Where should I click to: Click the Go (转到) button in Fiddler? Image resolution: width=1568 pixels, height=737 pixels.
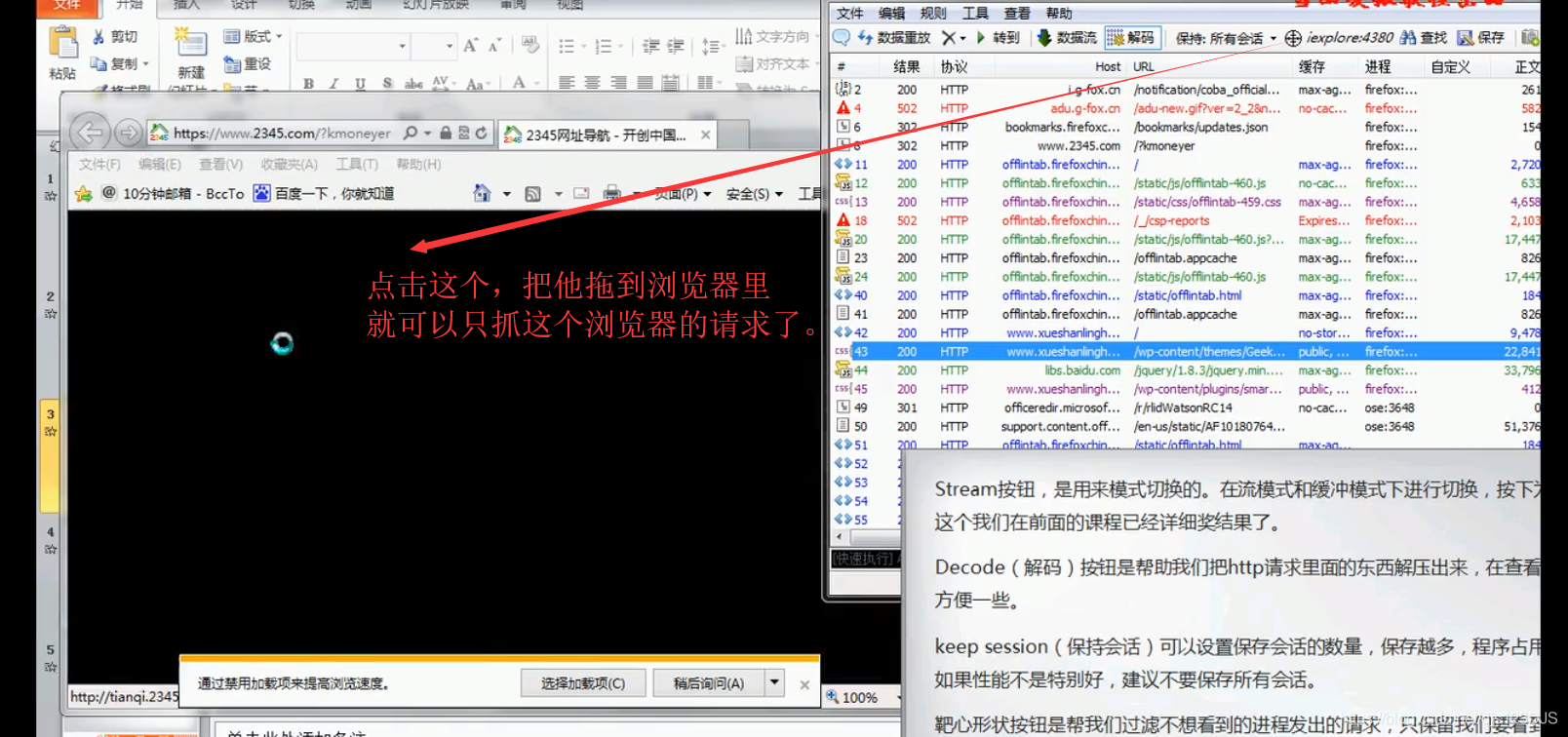coord(997,38)
